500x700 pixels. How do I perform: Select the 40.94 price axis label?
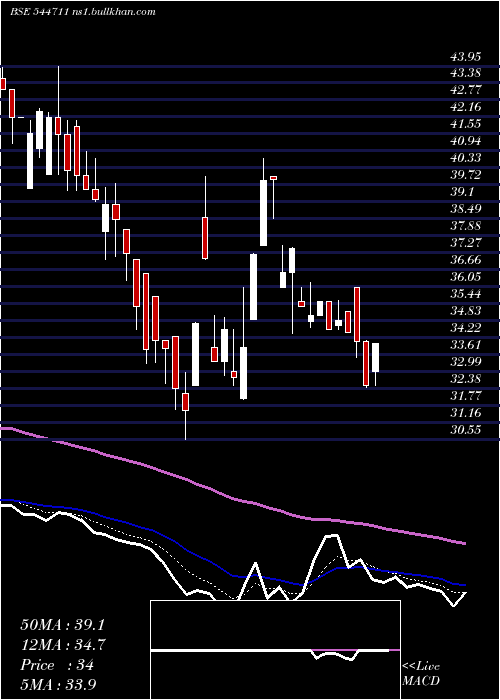(x=466, y=141)
